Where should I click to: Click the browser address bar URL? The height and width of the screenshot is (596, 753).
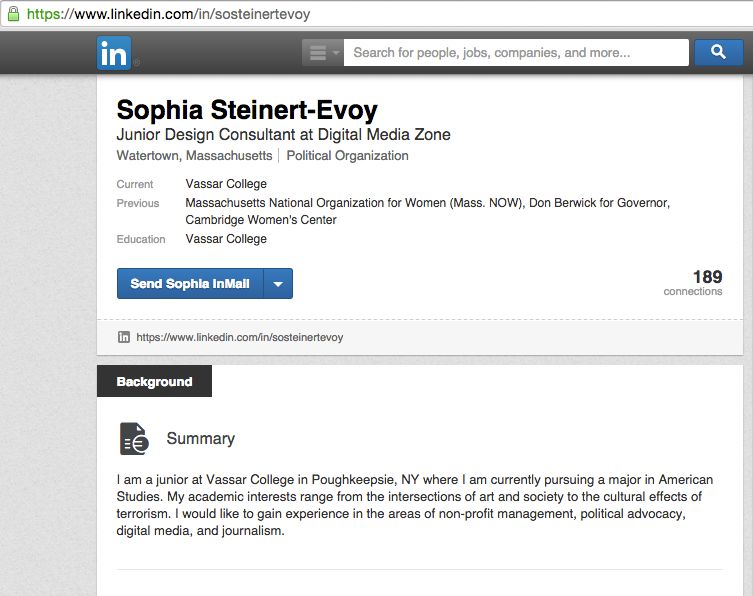point(168,14)
